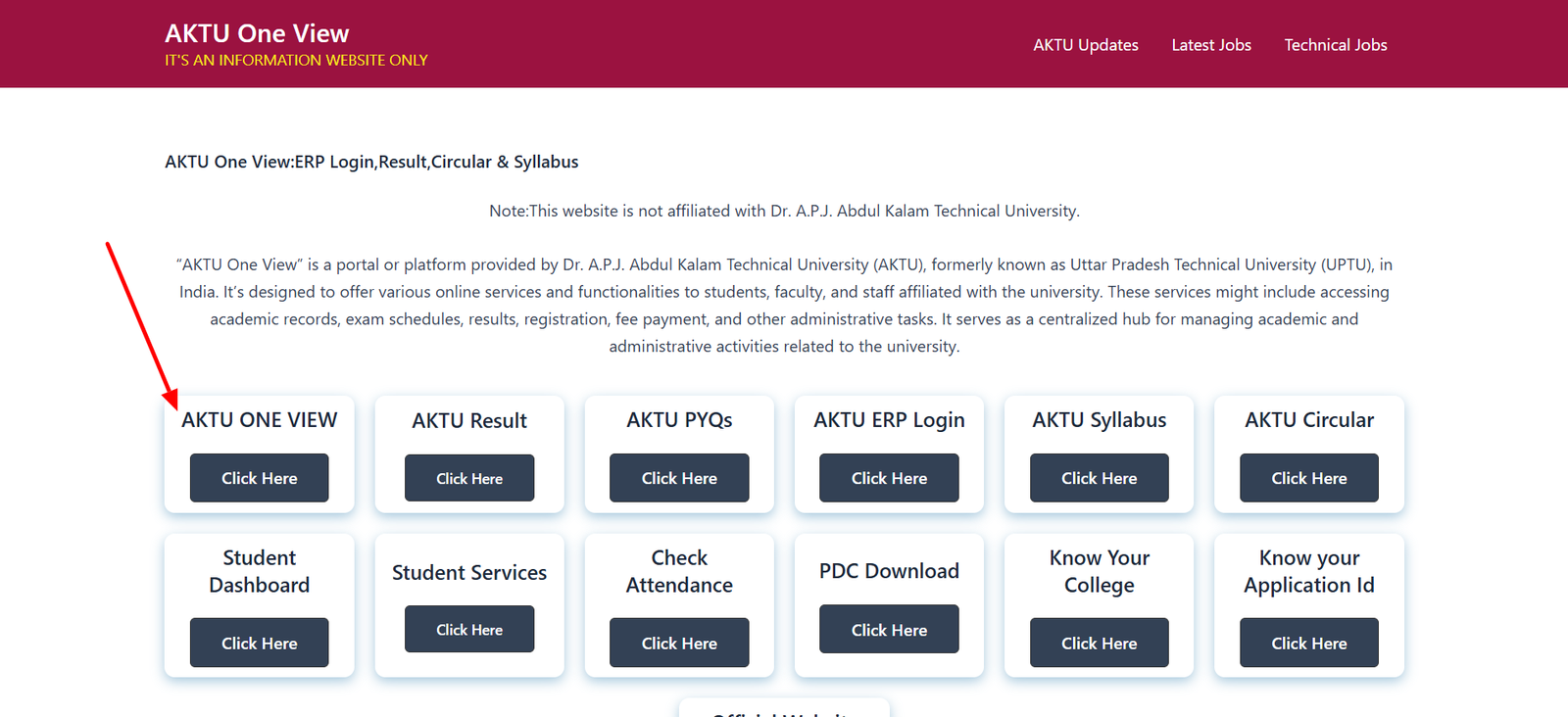The width and height of the screenshot is (1568, 717).
Task: Select the Check Attendance card heading
Action: [x=678, y=571]
